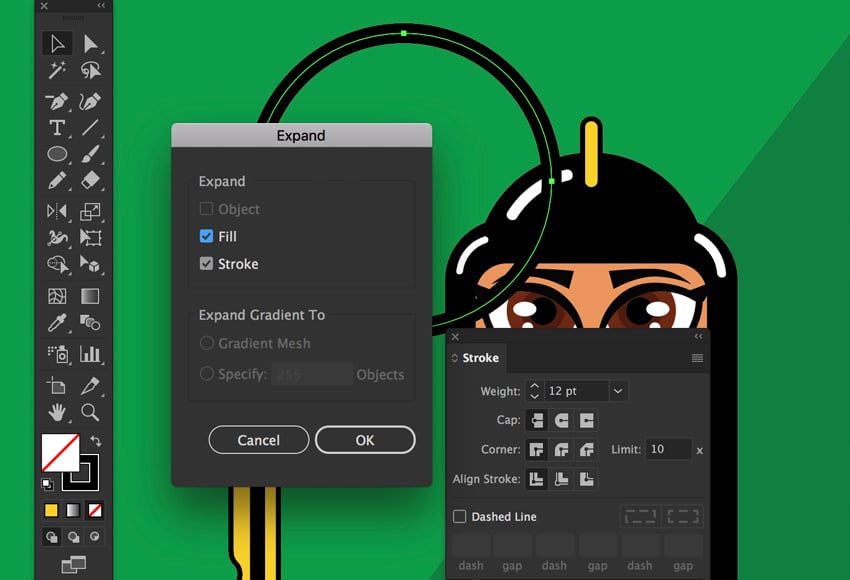Collapse the tools panel with double chevrons
Image resolution: width=850 pixels, height=580 pixels.
point(101,5)
